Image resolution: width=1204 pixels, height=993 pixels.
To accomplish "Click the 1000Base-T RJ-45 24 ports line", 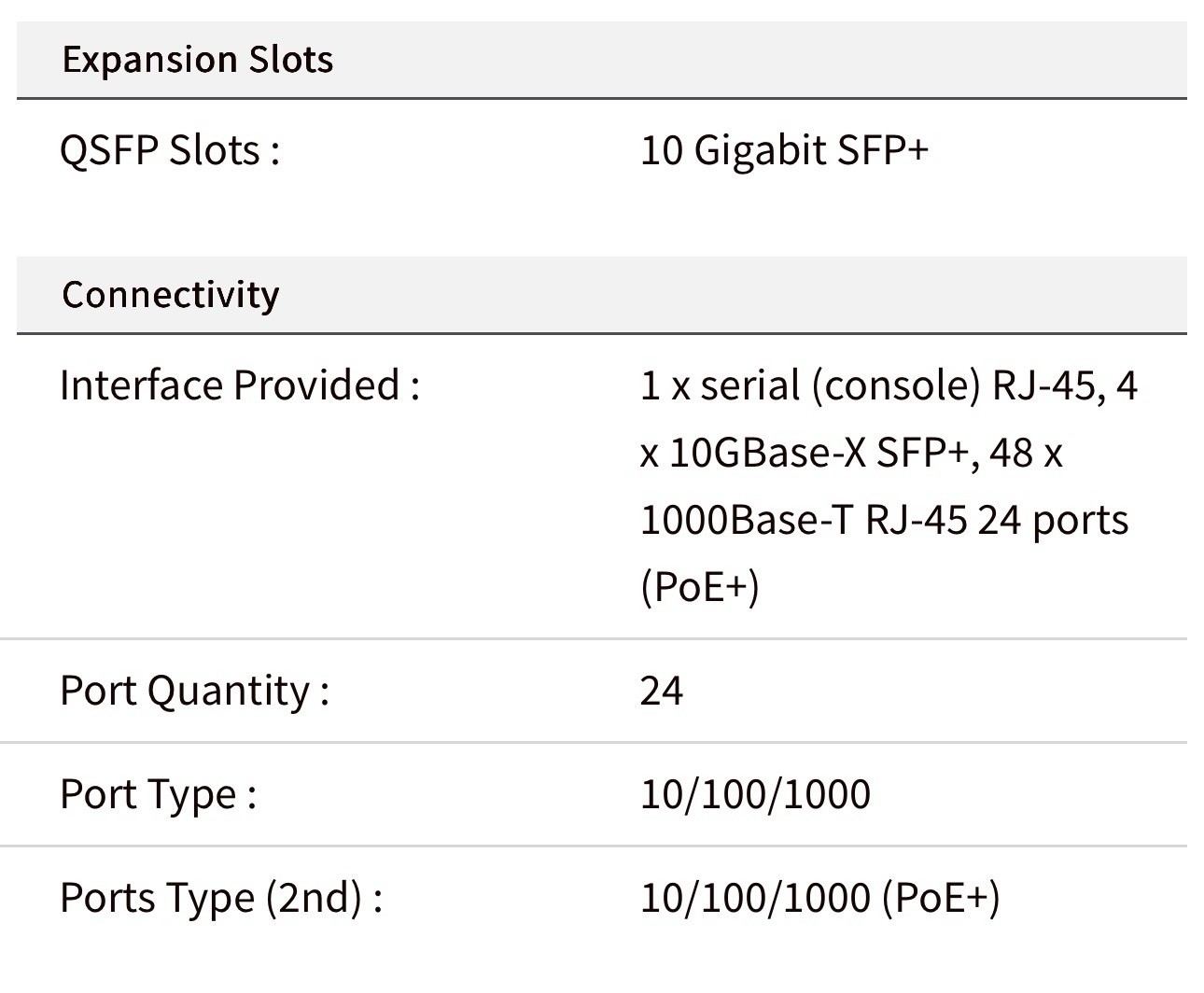I will [884, 520].
